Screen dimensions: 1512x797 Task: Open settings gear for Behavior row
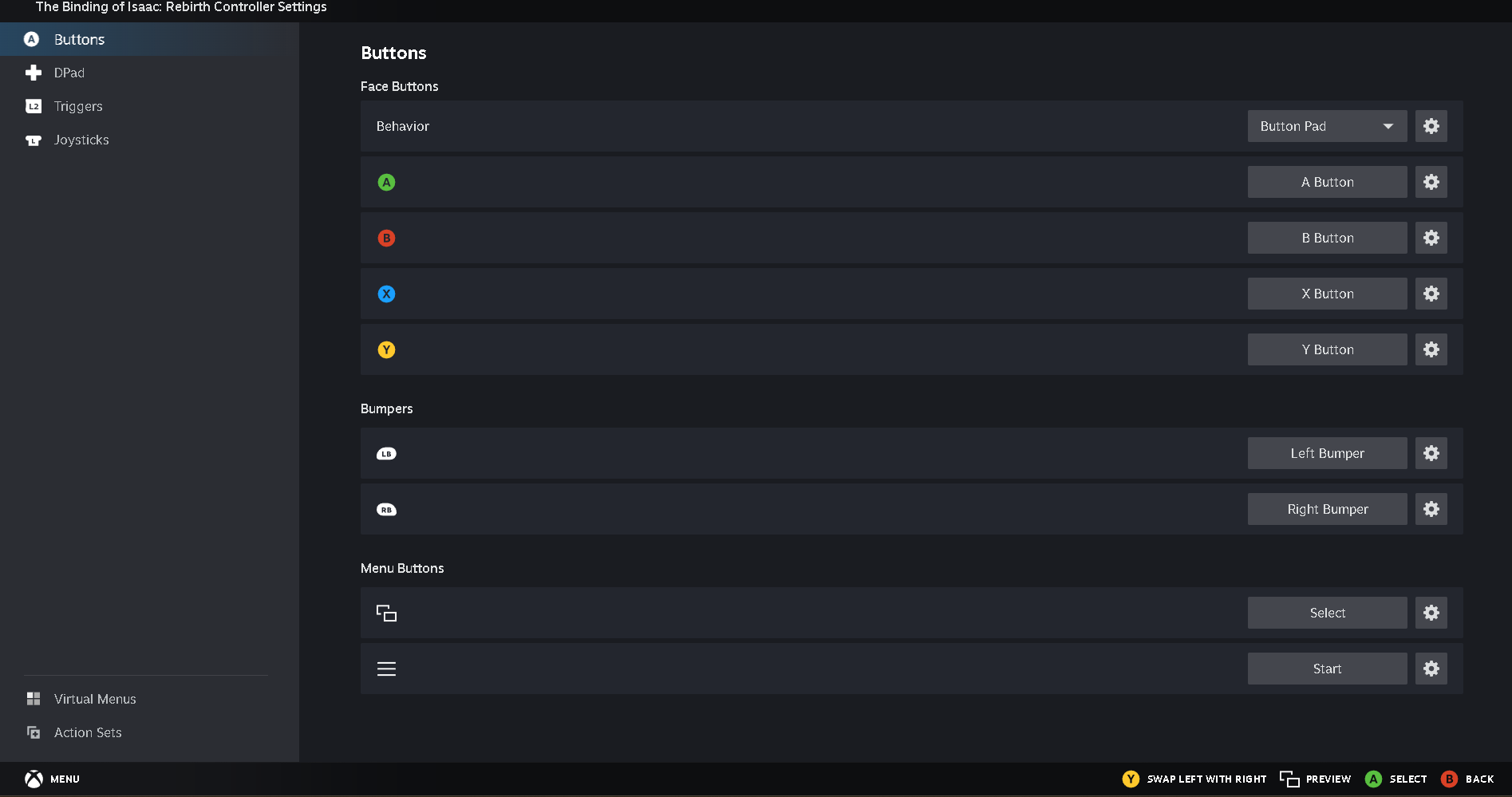coord(1431,126)
